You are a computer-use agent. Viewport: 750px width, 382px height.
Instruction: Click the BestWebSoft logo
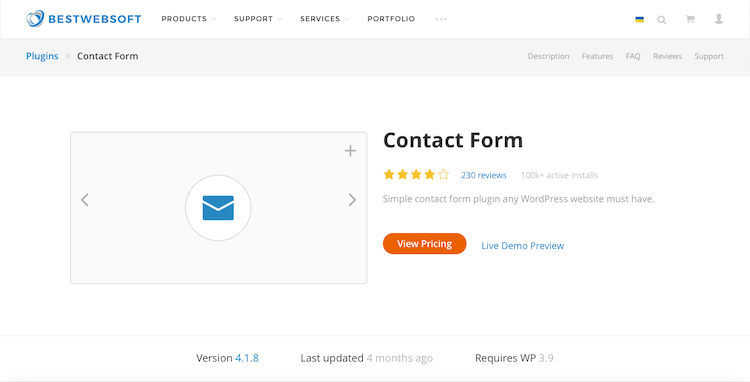[x=84, y=19]
